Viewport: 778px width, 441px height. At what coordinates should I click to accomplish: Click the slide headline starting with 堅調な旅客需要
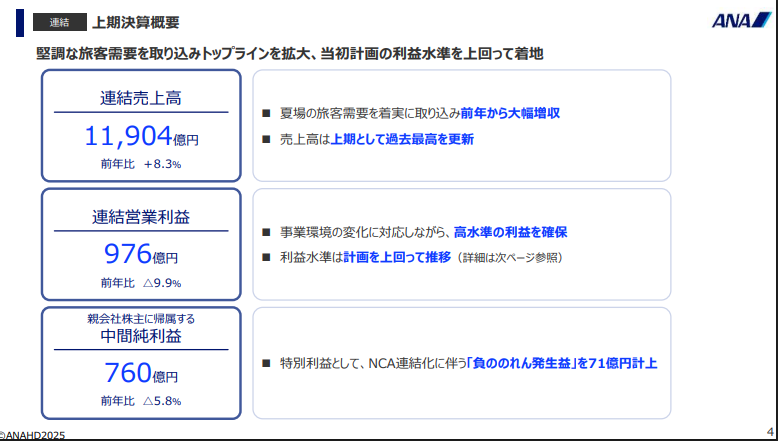tap(290, 52)
